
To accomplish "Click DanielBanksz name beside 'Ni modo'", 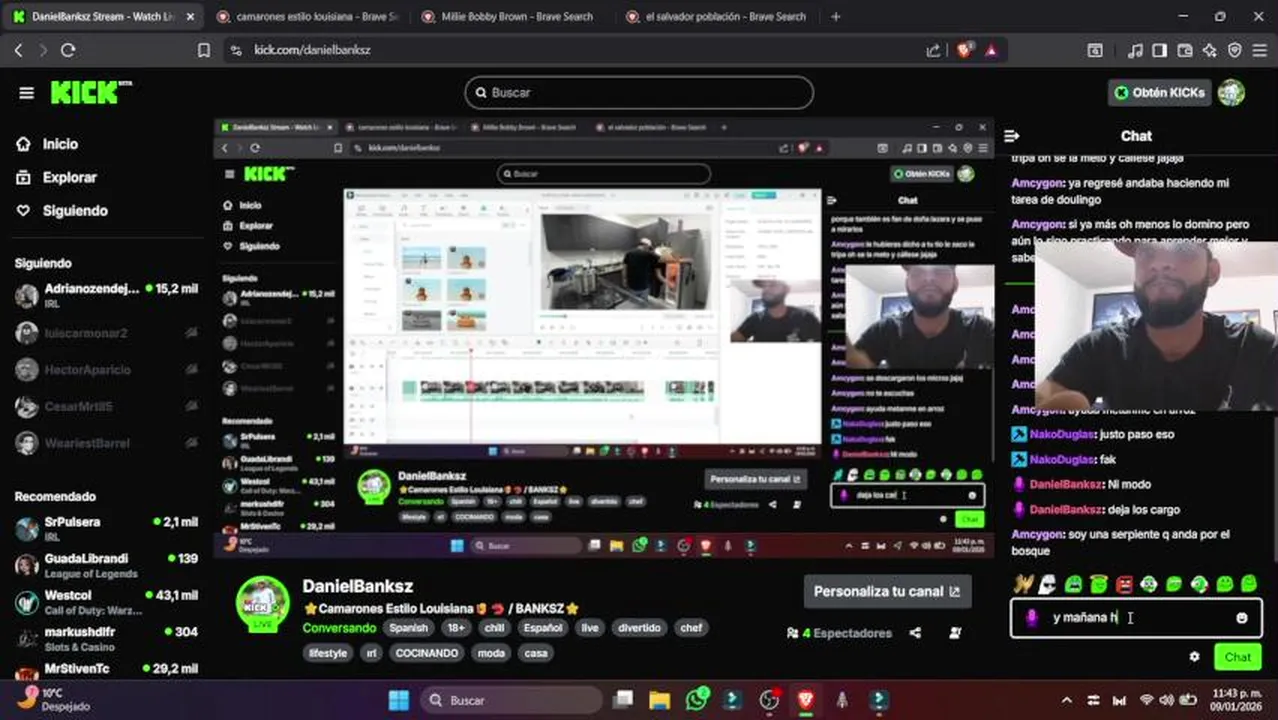I will click(x=1065, y=484).
